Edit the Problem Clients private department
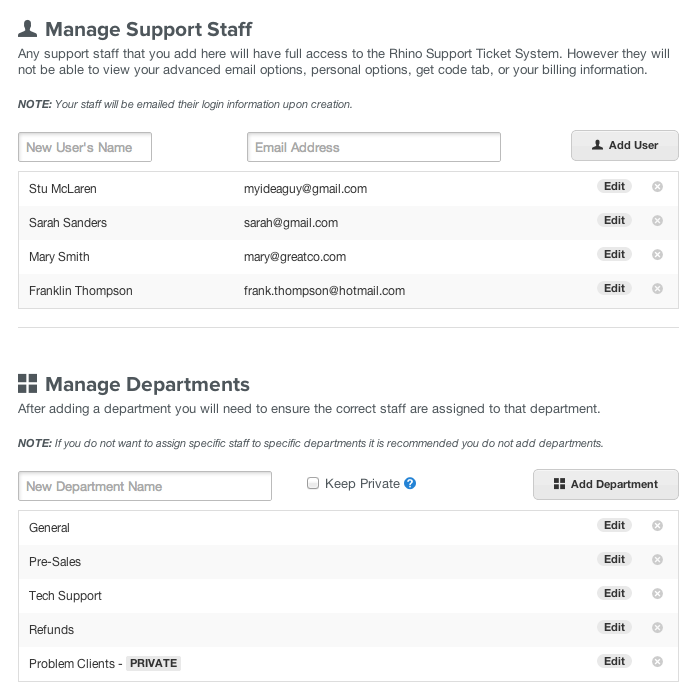Screen dimensions: 697x700 point(614,662)
